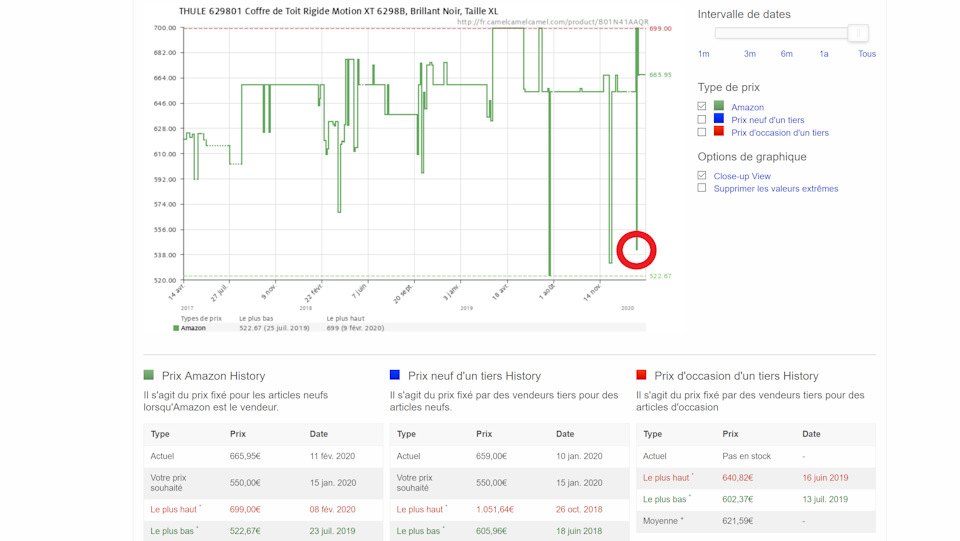Click the blue Prix neuf swatch
960x541 pixels.
tap(719, 119)
